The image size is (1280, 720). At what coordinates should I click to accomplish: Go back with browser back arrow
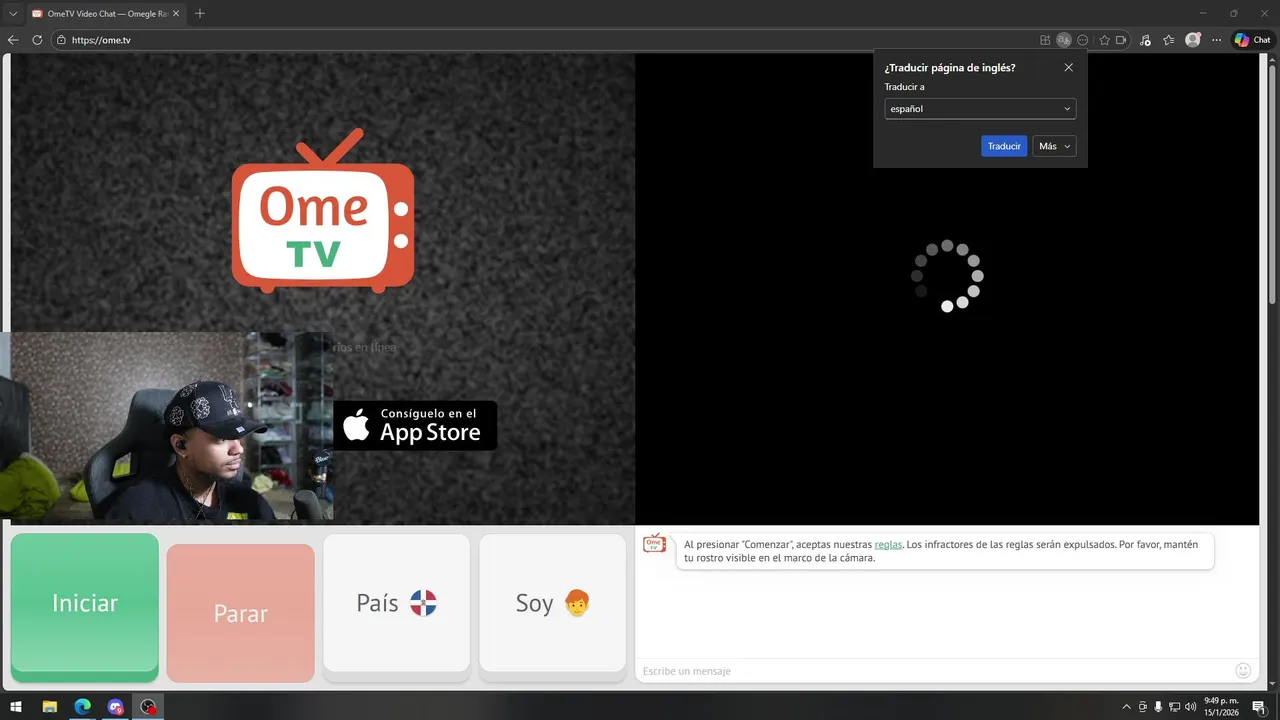click(x=13, y=40)
